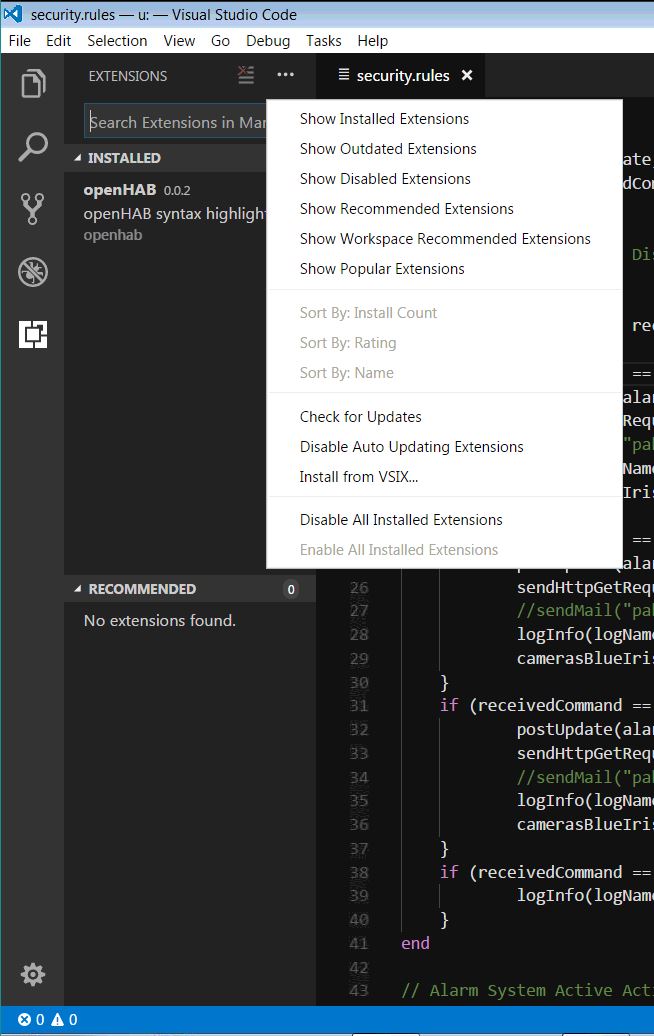Viewport: 654px width, 1036px height.
Task: Select the Extensions activity bar icon
Action: coord(33,335)
